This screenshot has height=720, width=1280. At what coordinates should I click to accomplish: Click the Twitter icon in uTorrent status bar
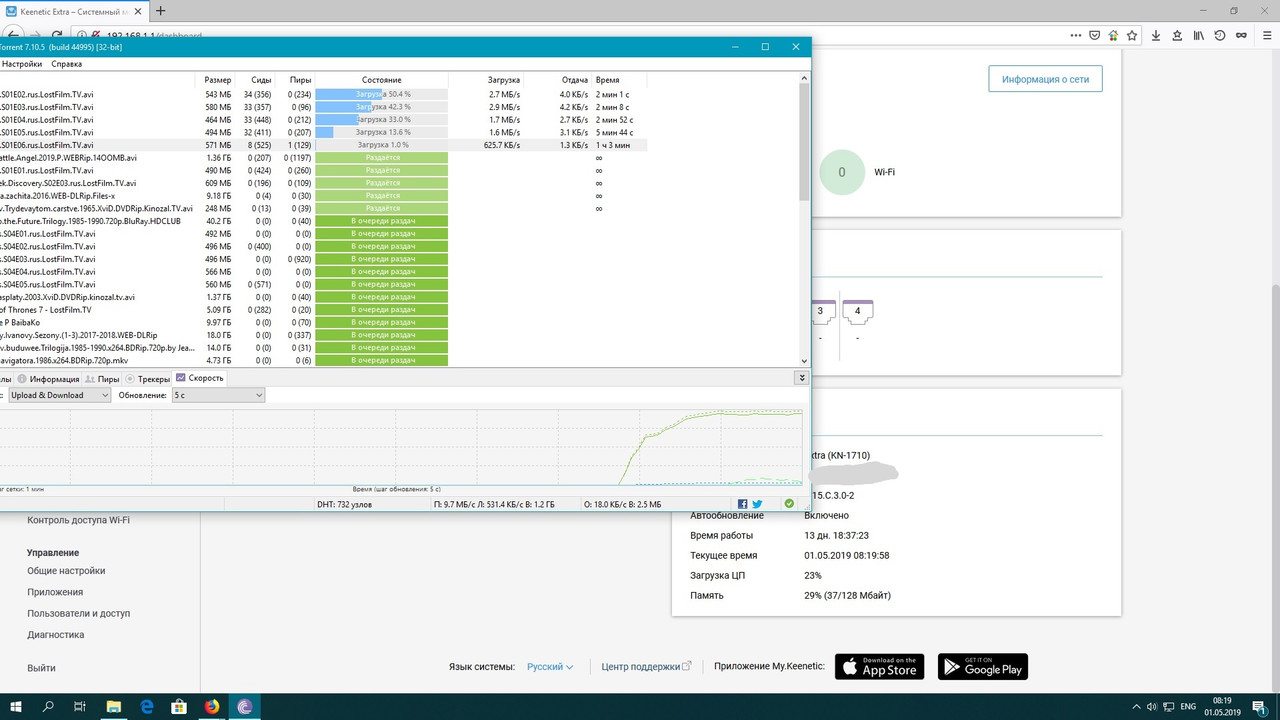coord(757,504)
